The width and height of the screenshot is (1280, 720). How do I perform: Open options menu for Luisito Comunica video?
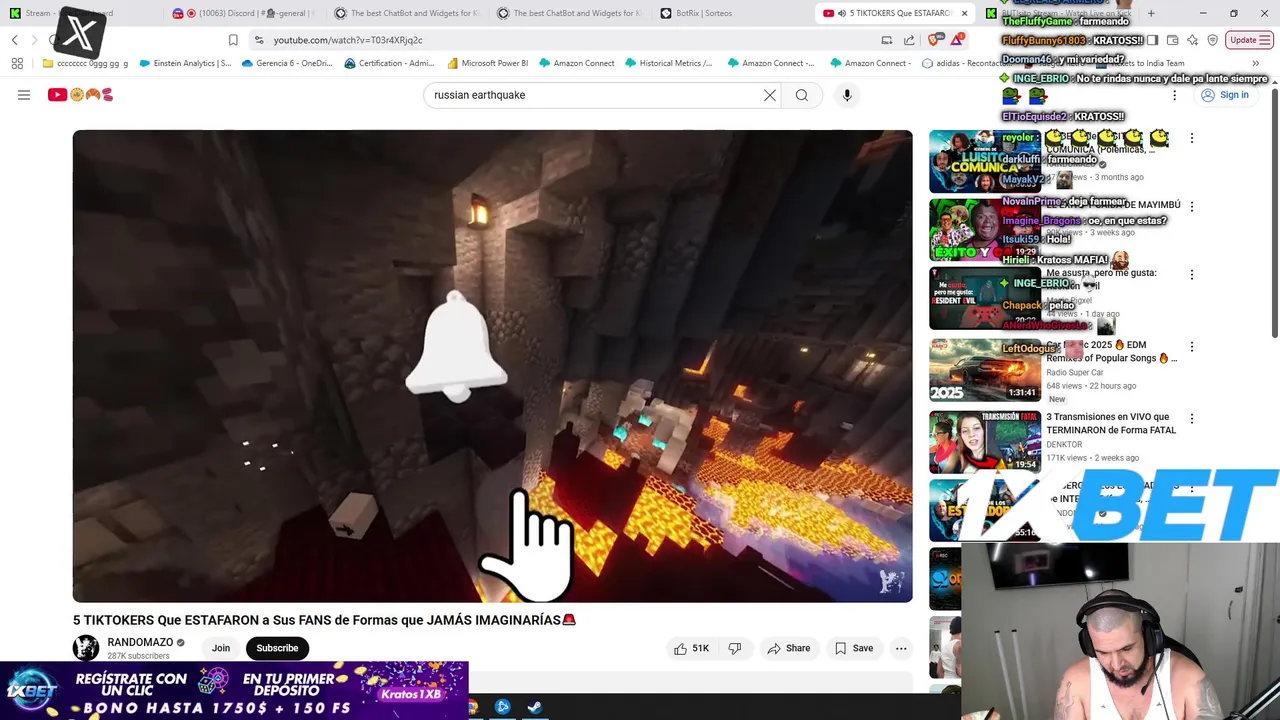[x=1191, y=138]
